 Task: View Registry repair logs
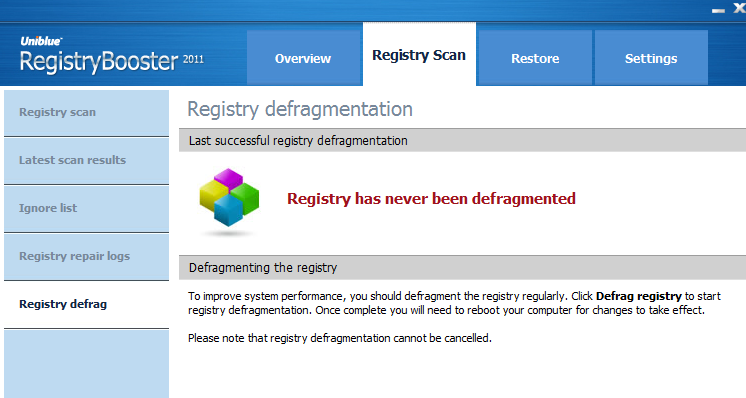click(x=86, y=257)
